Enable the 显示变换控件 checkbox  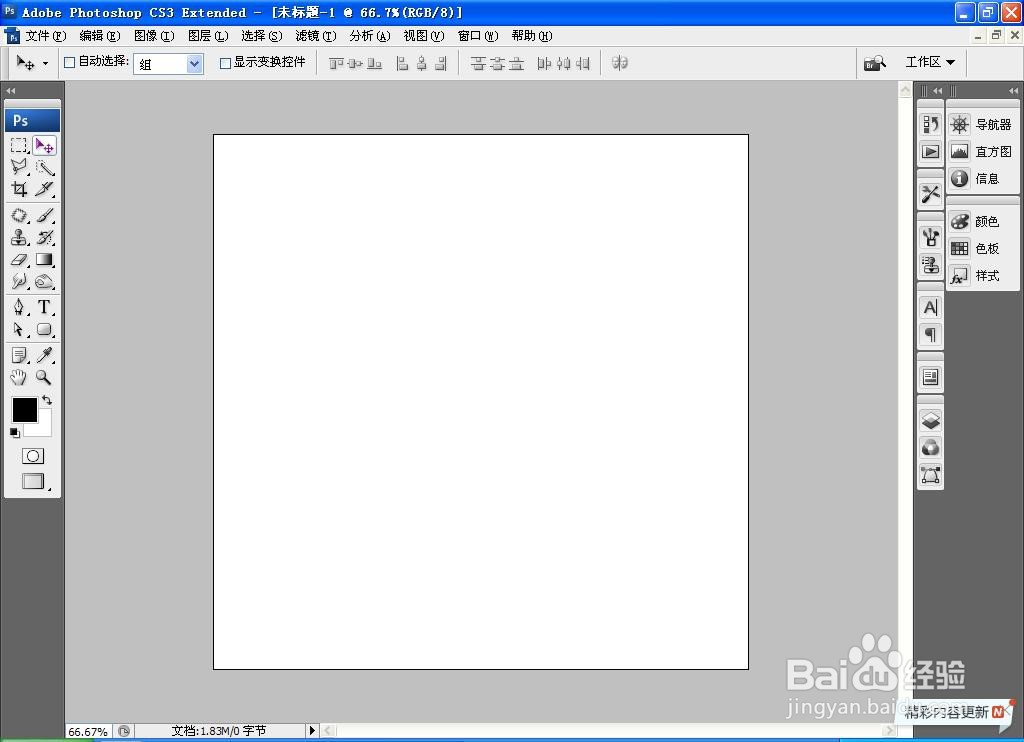[225, 63]
